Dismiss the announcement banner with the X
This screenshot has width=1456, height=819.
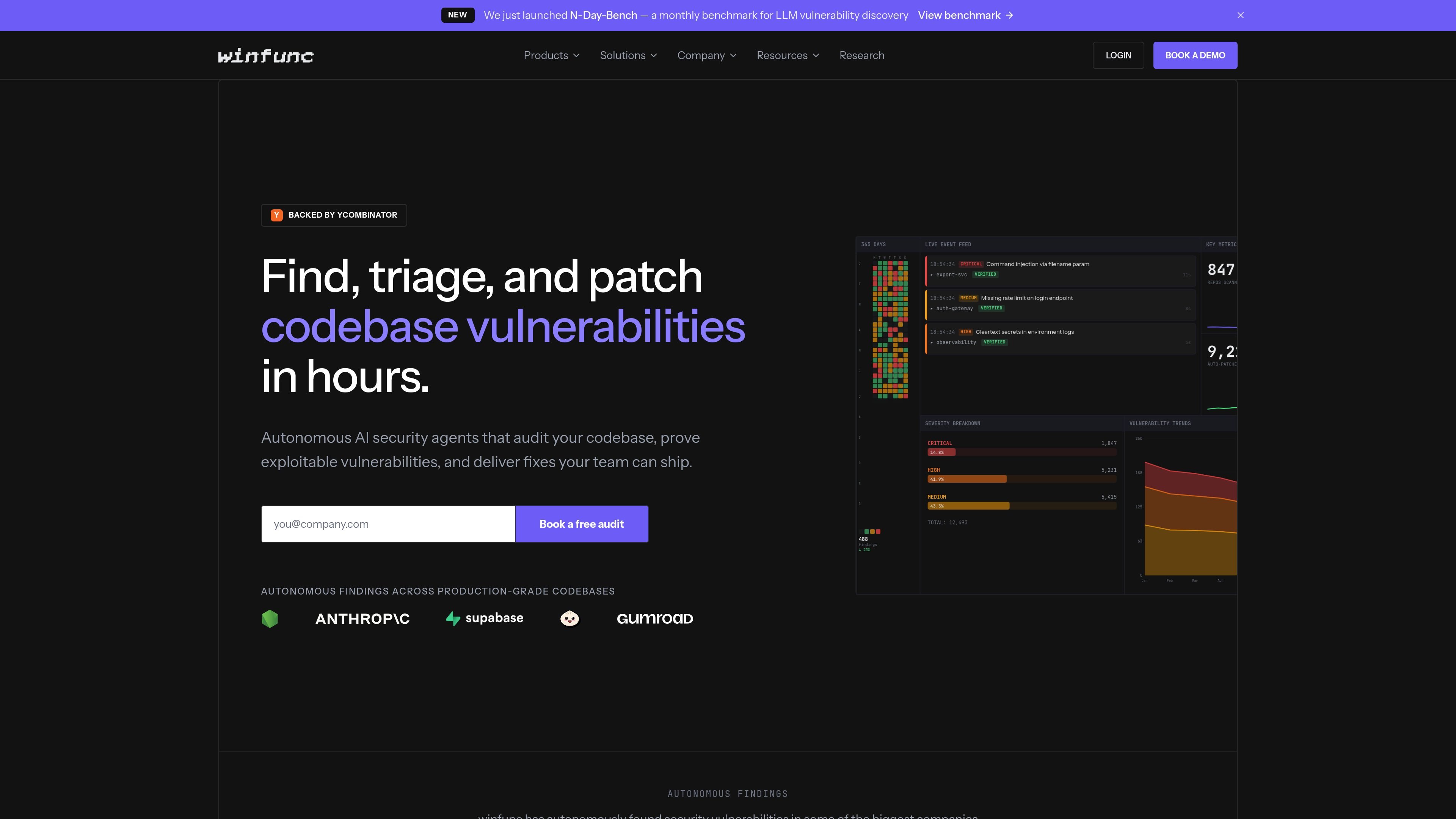(x=1240, y=15)
